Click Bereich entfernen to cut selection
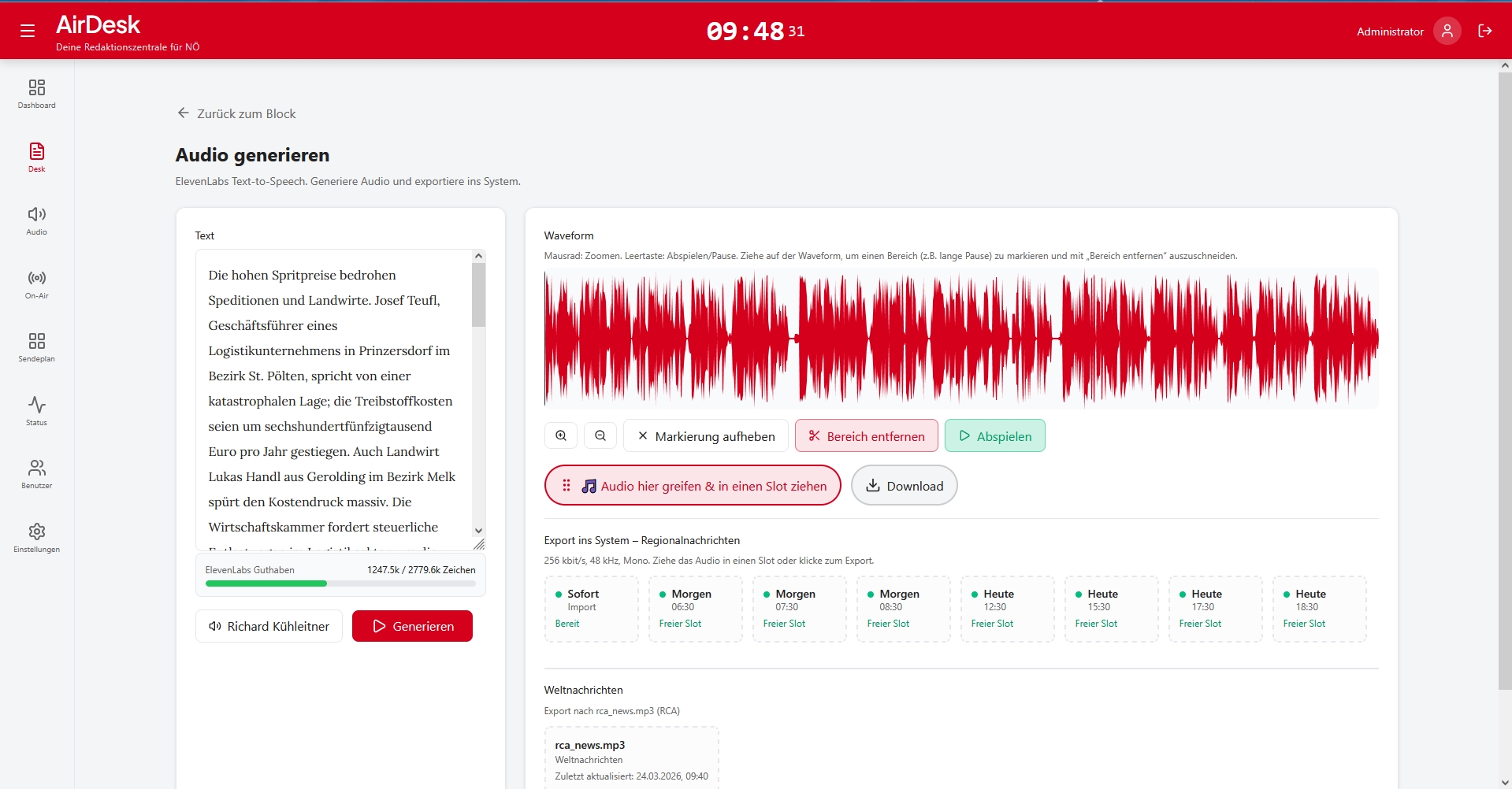The image size is (1512, 789). pyautogui.click(x=866, y=435)
